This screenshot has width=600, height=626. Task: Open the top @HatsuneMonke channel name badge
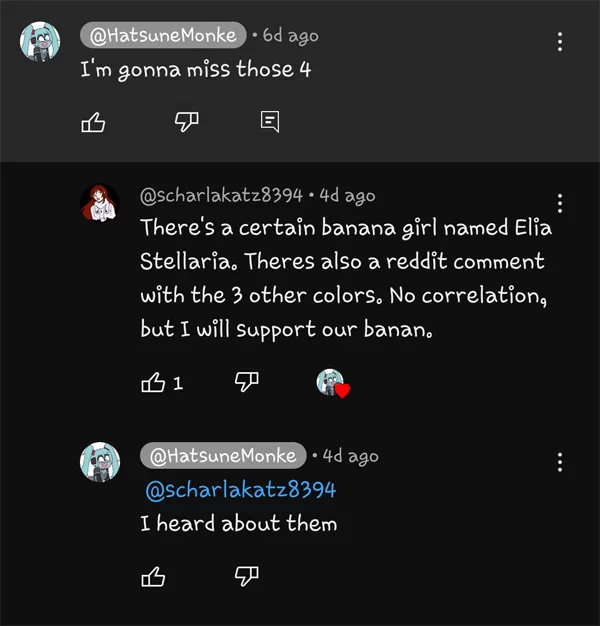[x=163, y=35]
